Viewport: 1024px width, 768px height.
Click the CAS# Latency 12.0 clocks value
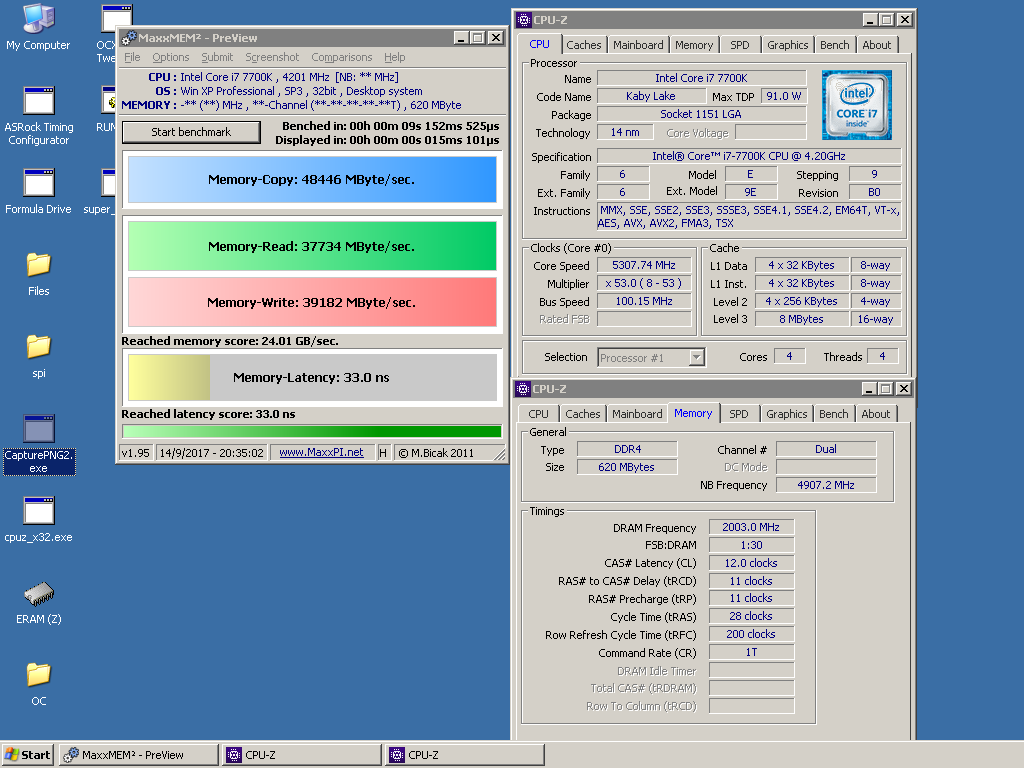751,563
